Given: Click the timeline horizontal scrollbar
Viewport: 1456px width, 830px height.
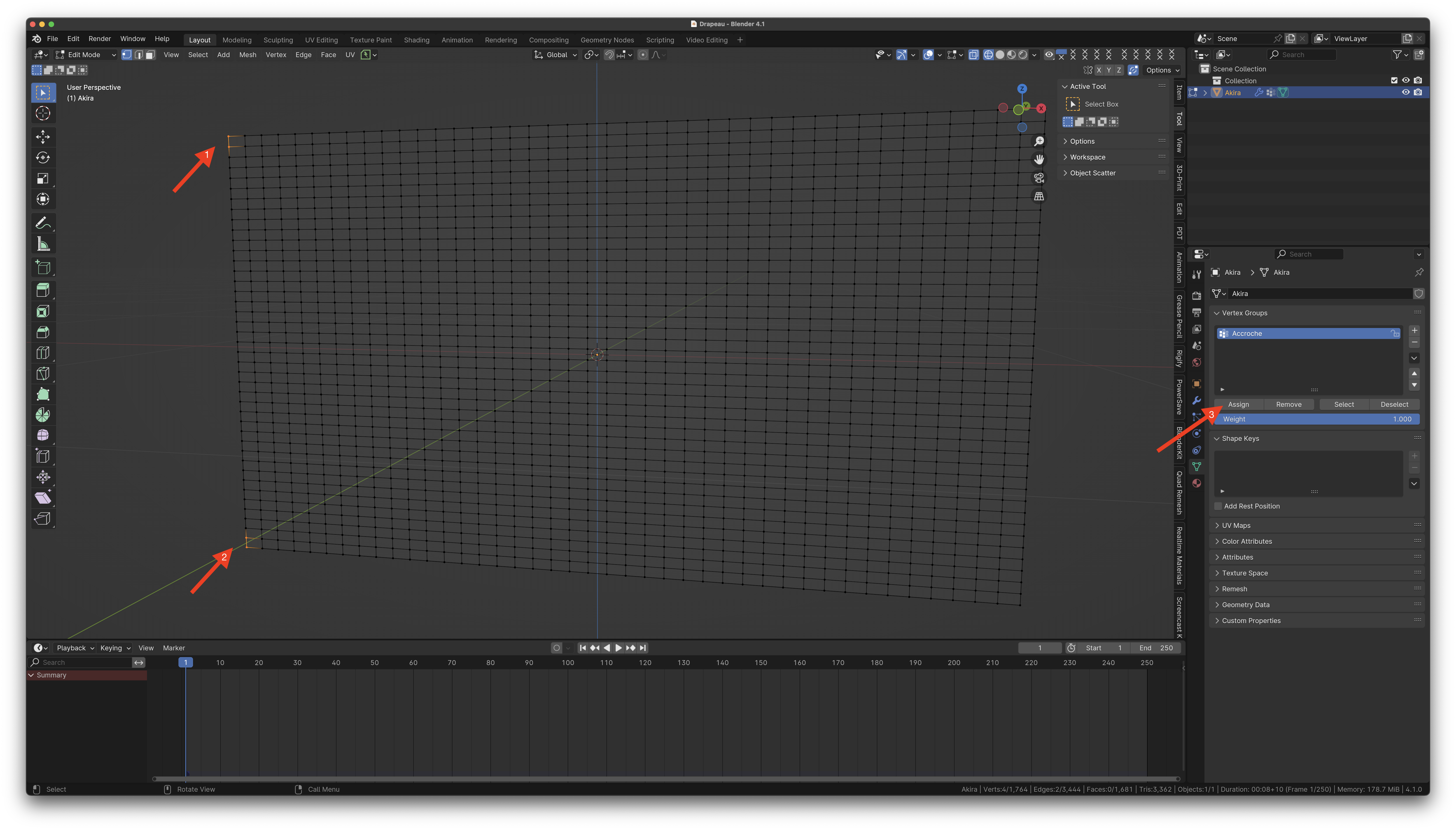Looking at the screenshot, I should [x=666, y=779].
